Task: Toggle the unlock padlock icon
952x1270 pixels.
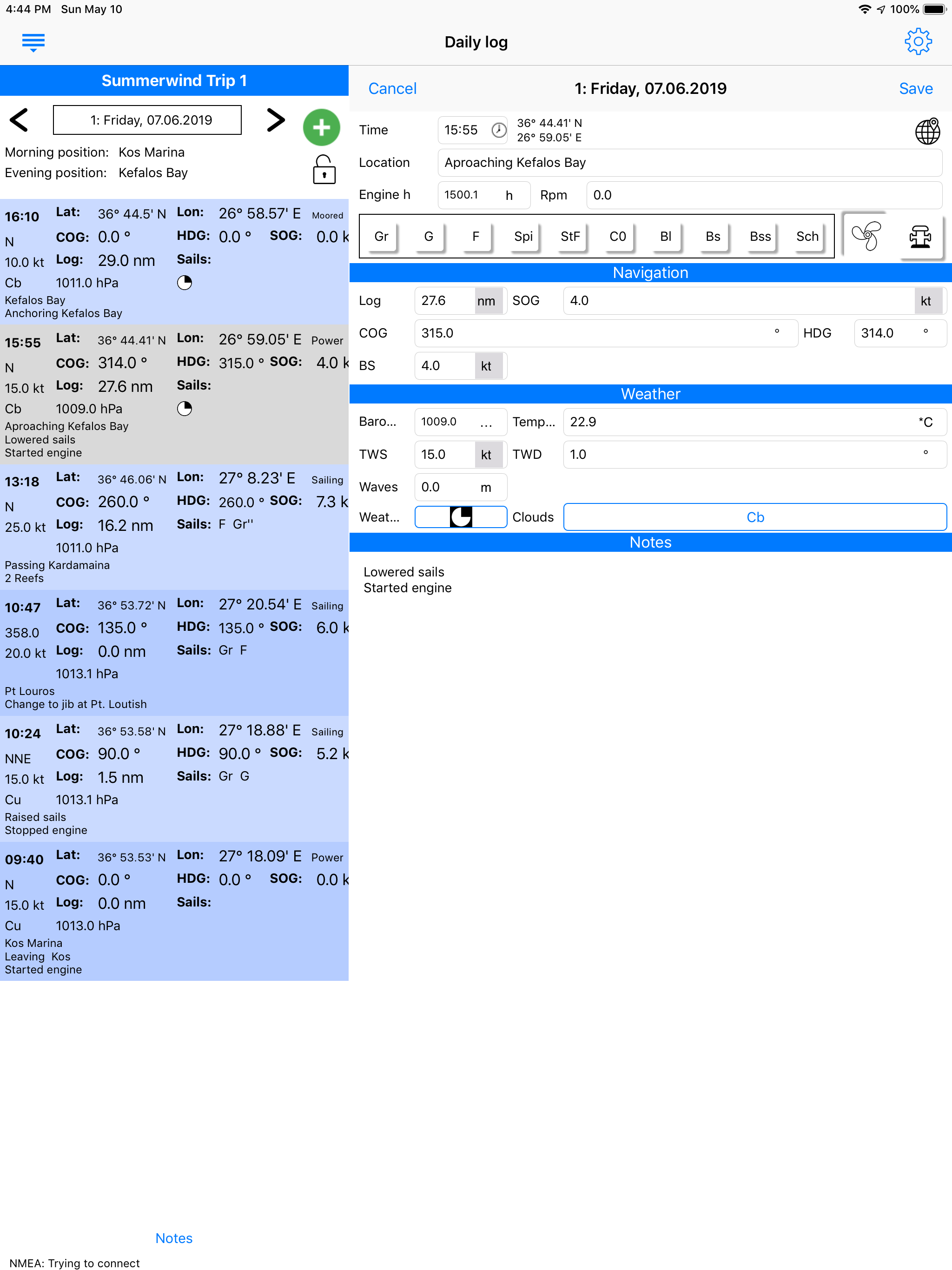Action: (x=324, y=170)
